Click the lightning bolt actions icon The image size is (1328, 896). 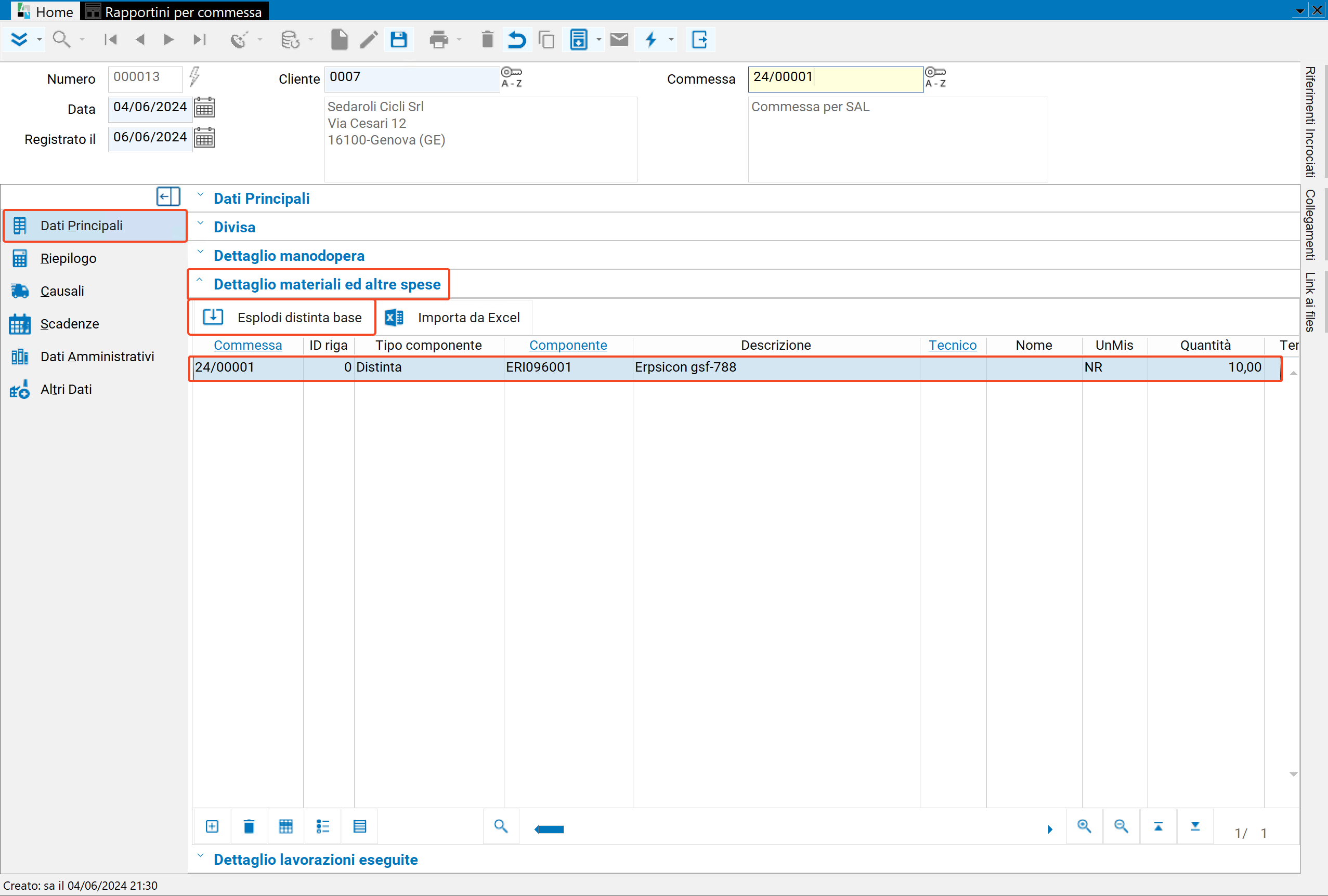pos(651,39)
